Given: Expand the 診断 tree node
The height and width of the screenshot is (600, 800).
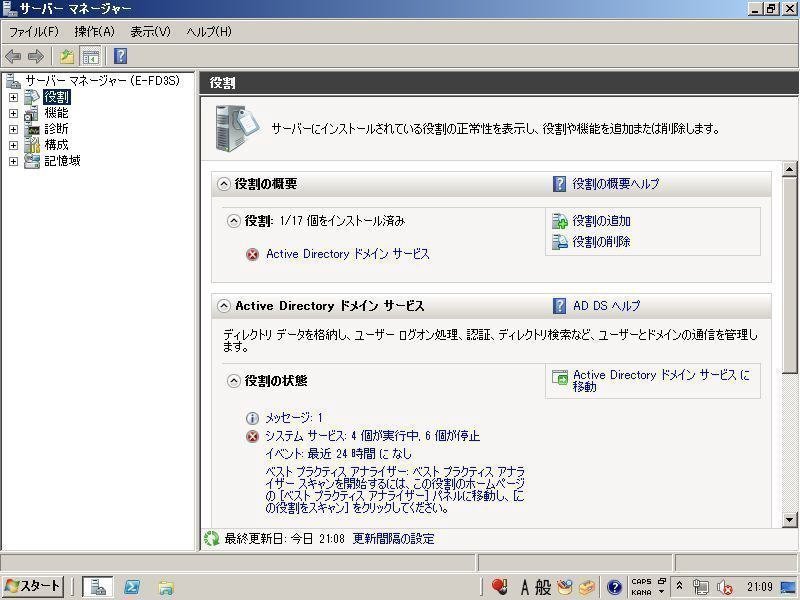Looking at the screenshot, I should [13, 129].
